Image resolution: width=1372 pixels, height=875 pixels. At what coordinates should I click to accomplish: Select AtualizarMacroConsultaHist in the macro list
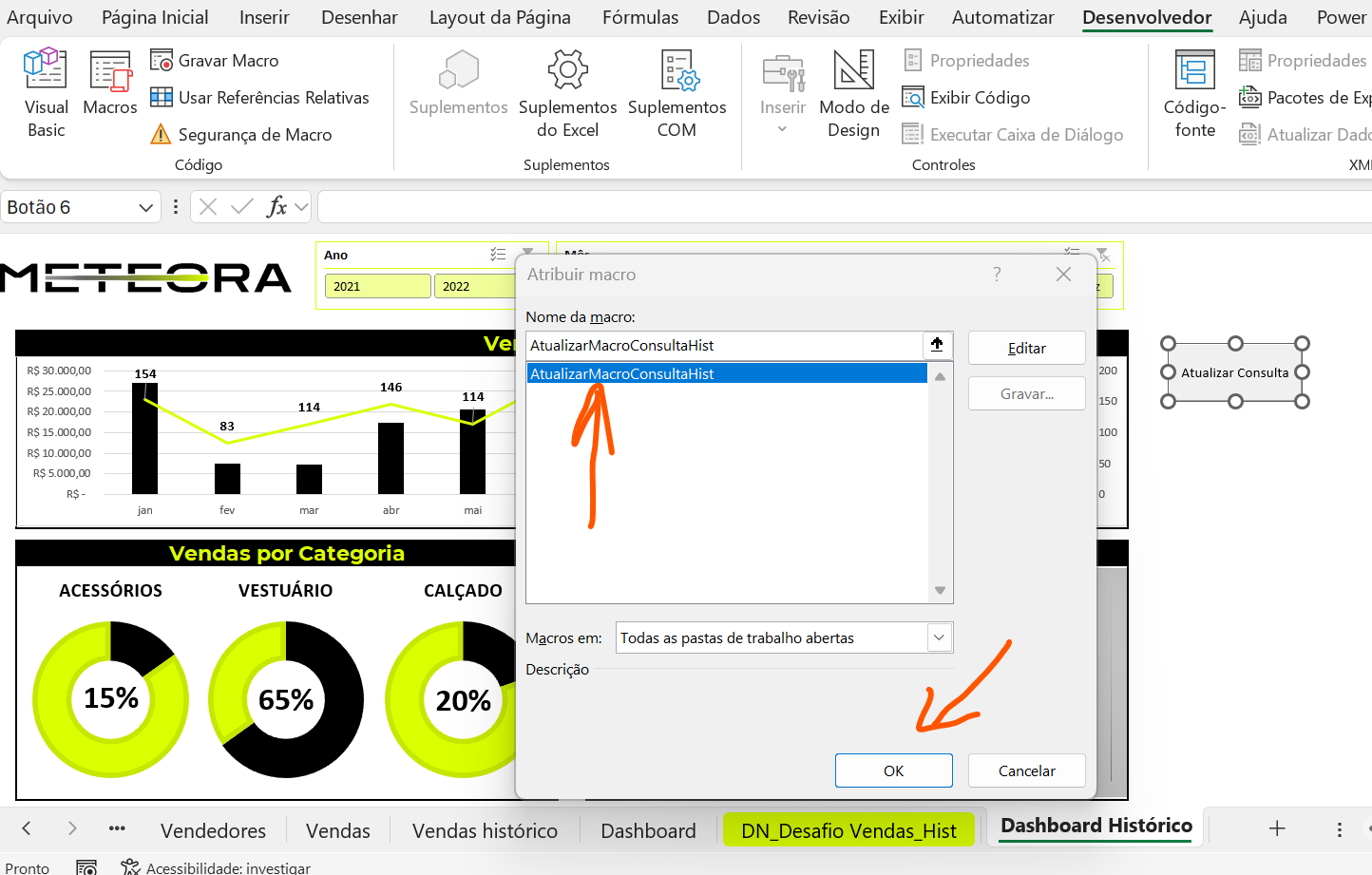(727, 373)
